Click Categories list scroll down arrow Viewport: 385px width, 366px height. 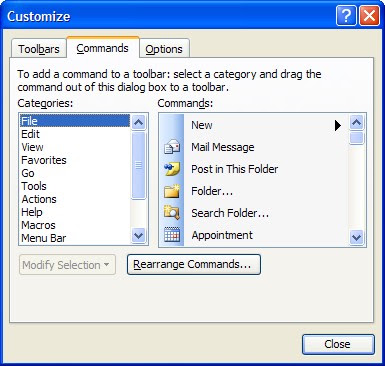138,236
